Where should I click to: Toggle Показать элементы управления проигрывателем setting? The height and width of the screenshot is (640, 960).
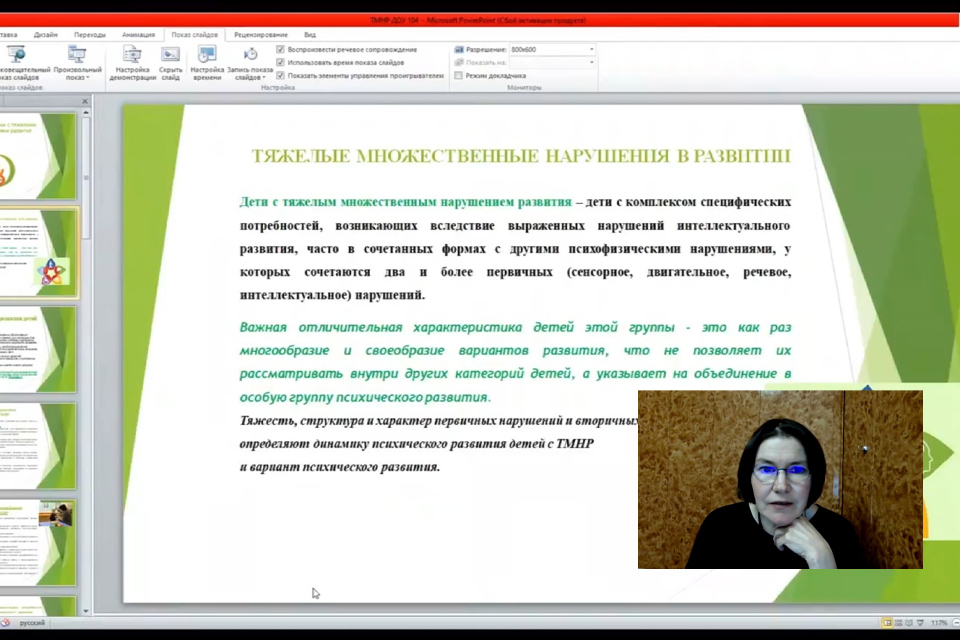tap(282, 74)
